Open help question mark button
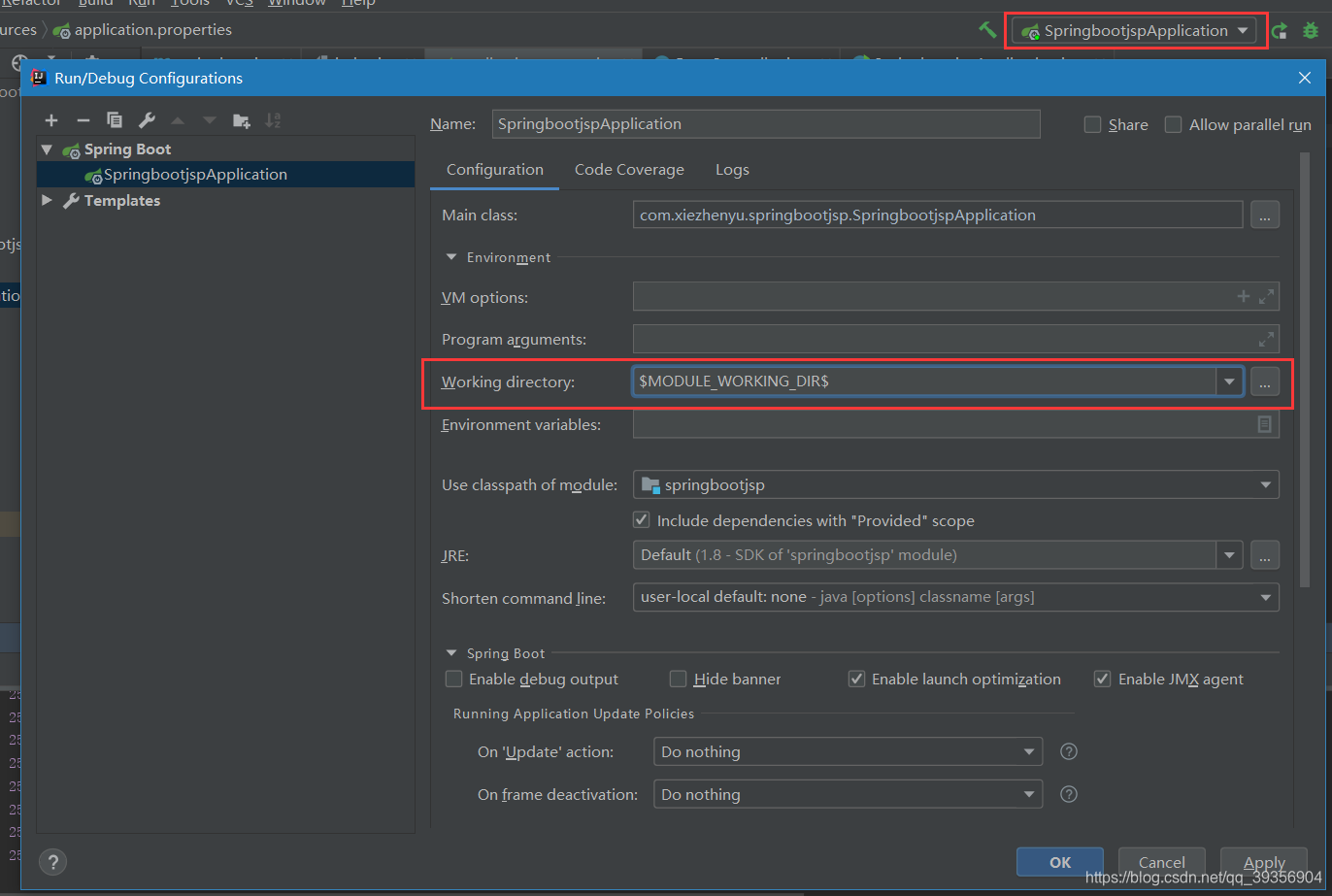 click(52, 861)
